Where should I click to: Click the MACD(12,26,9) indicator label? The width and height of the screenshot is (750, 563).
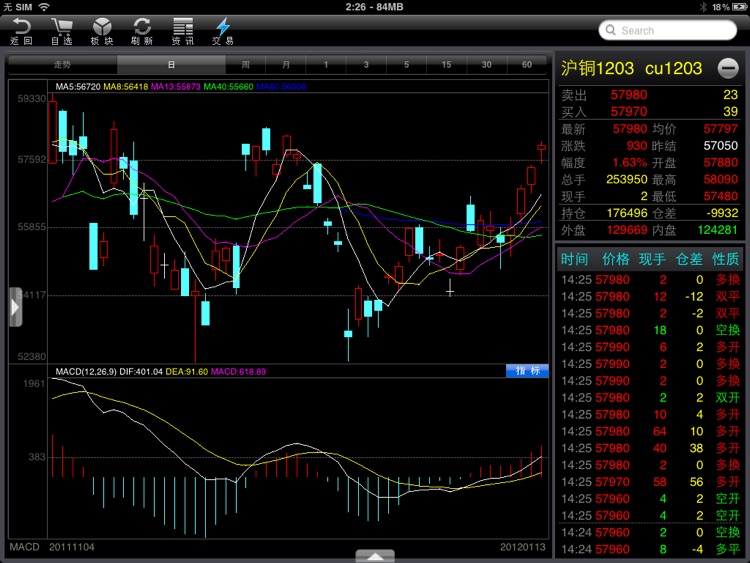86,372
